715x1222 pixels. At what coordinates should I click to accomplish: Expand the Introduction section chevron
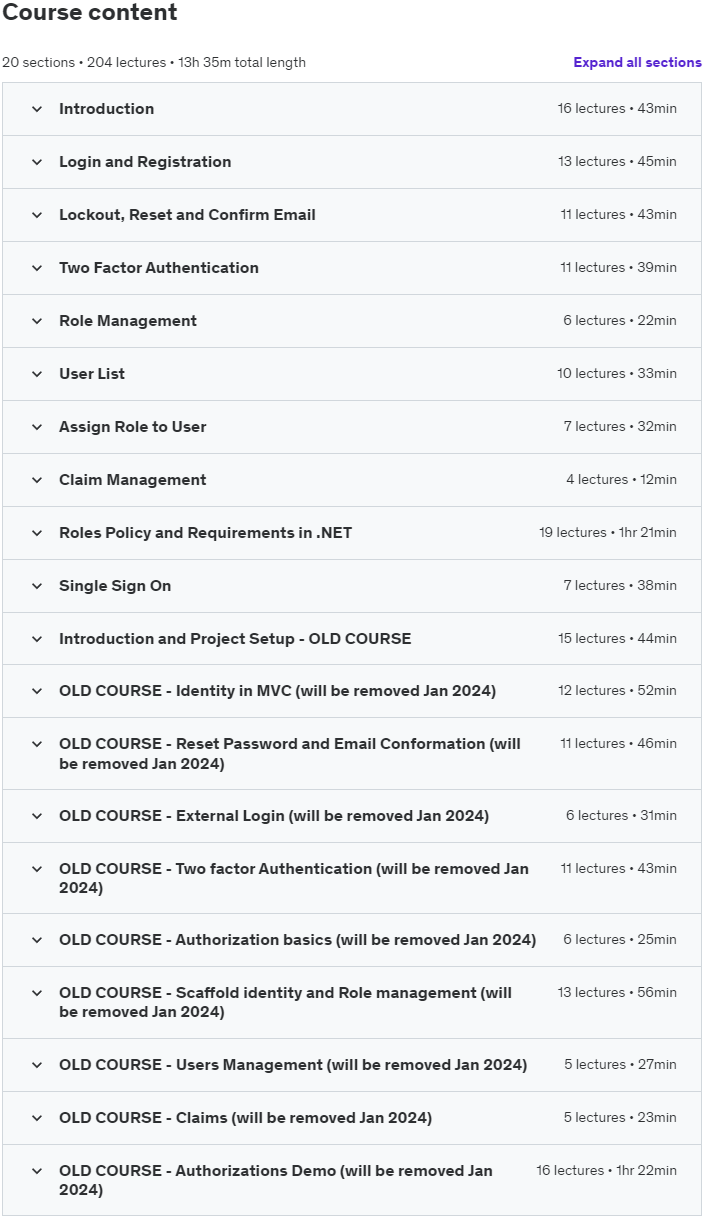tap(37, 109)
